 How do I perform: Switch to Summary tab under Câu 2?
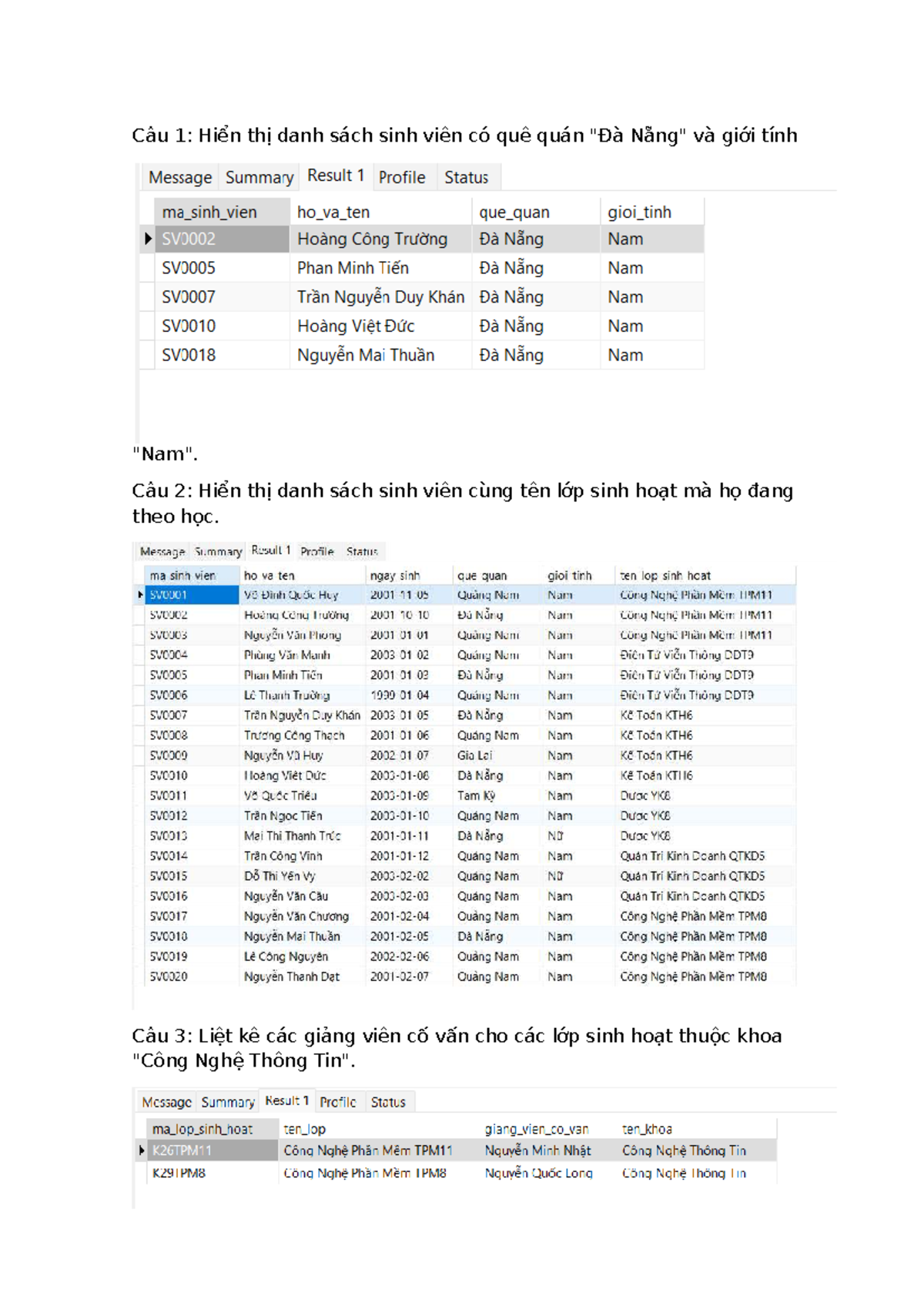(x=218, y=551)
